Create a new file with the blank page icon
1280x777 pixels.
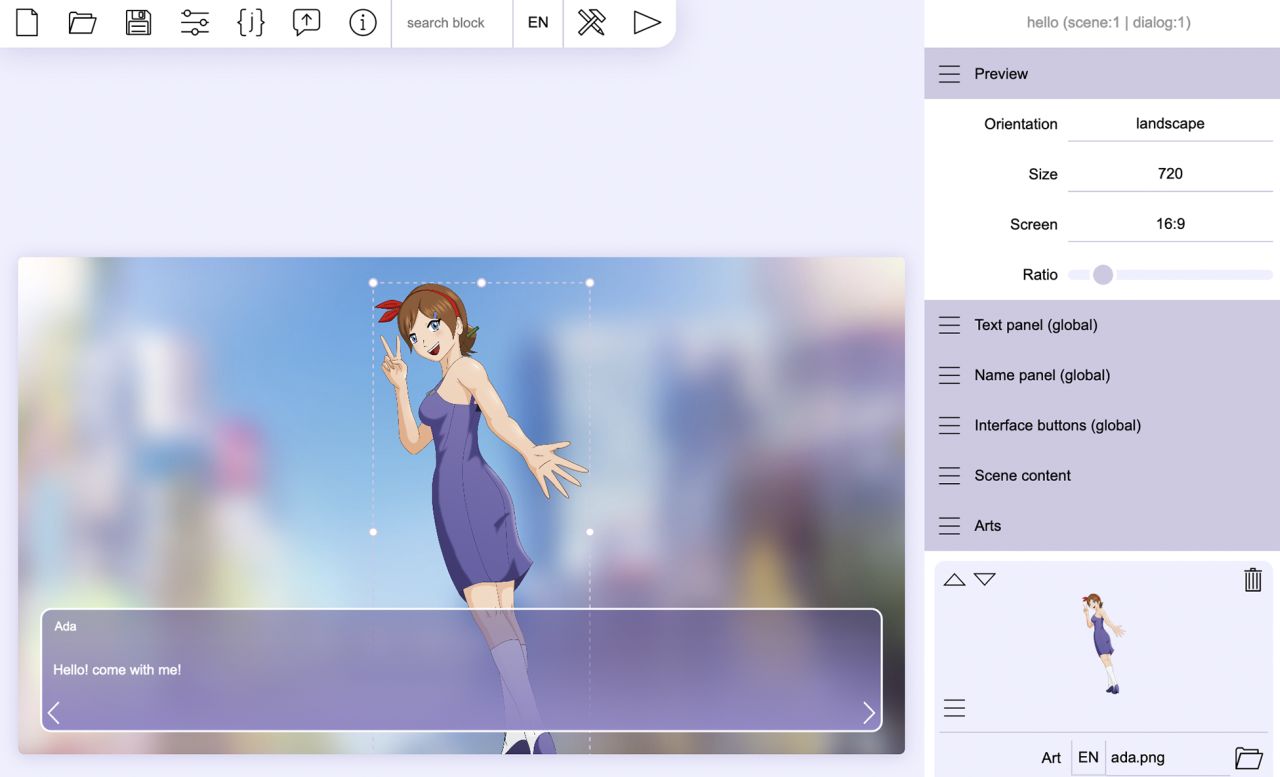coord(27,22)
